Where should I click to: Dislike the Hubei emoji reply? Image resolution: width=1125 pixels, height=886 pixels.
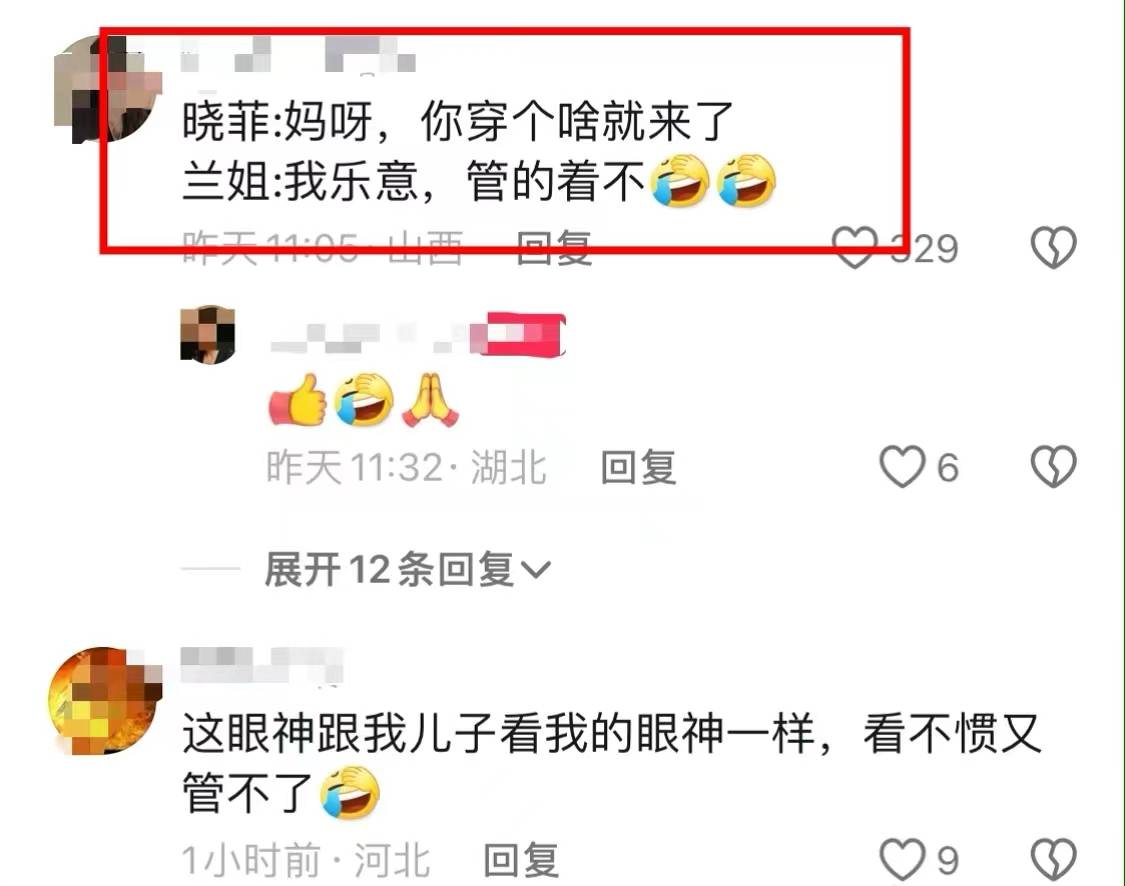click(x=1053, y=467)
